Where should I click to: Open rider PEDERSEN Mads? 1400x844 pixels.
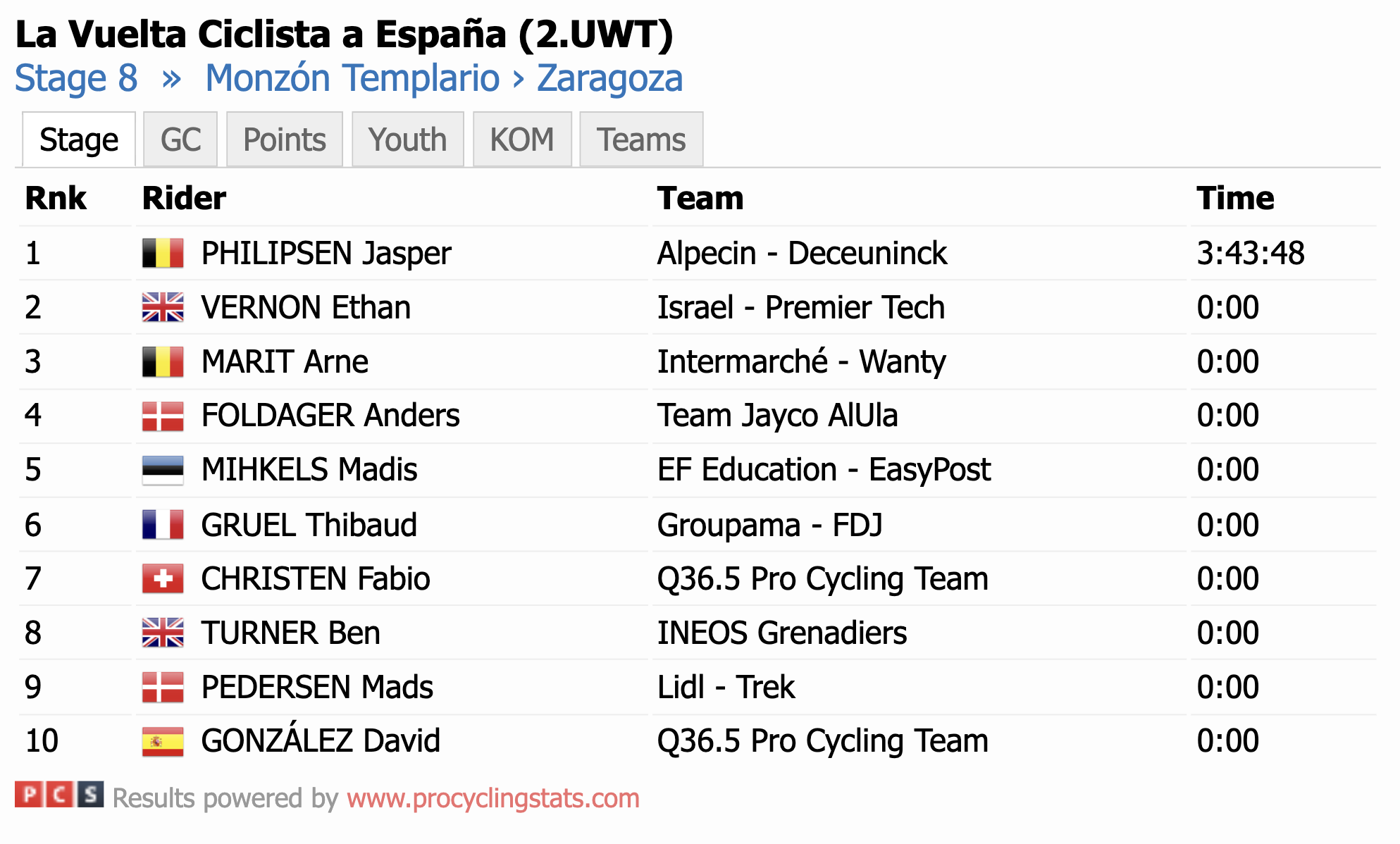tap(317, 687)
